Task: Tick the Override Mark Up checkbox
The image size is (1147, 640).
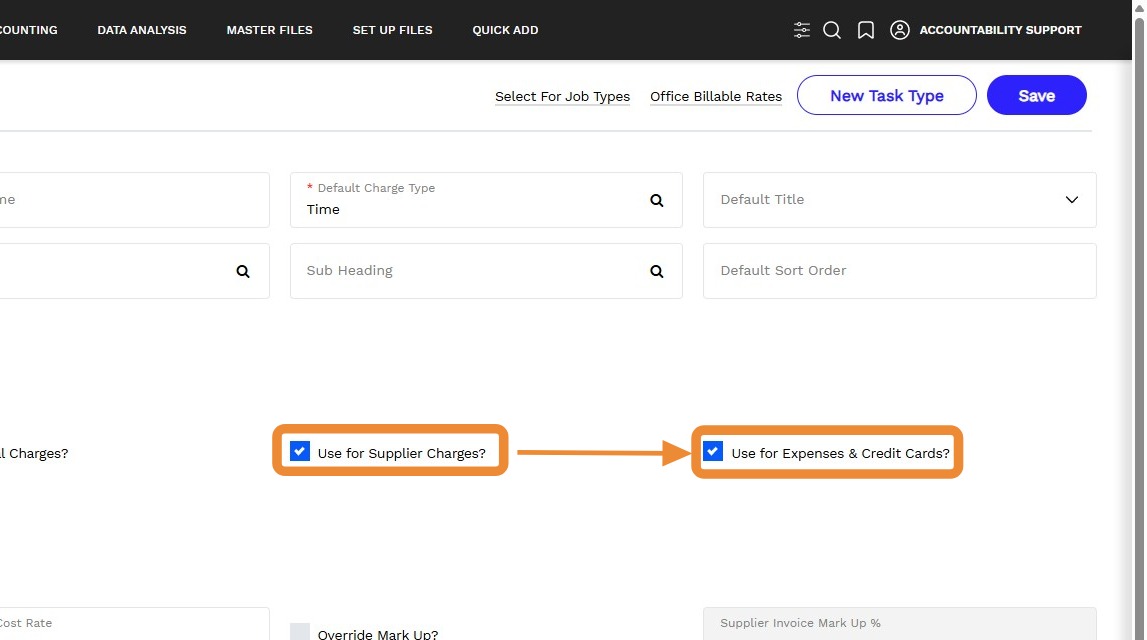Action: [300, 632]
